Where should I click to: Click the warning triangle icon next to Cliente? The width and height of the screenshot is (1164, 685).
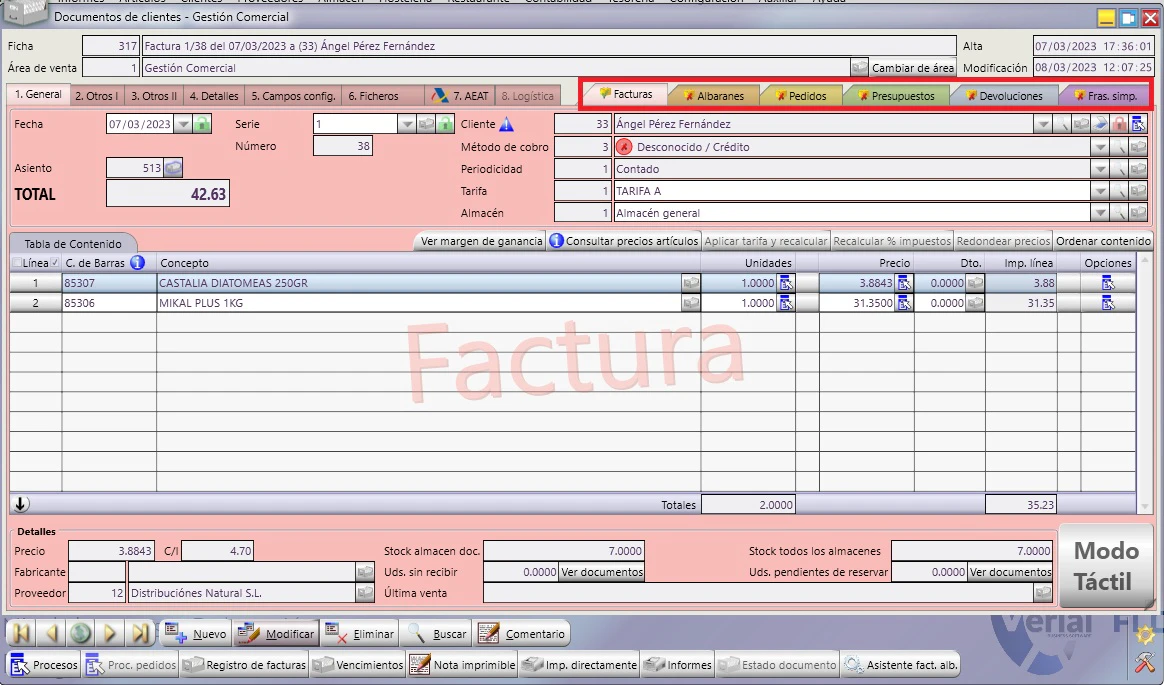pos(506,124)
